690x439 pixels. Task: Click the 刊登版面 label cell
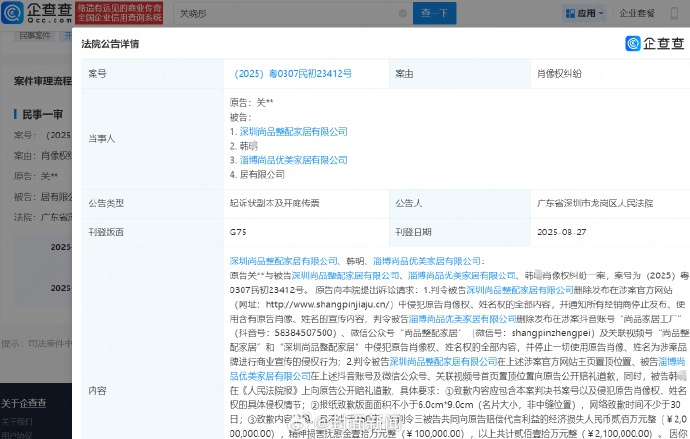click(152, 232)
